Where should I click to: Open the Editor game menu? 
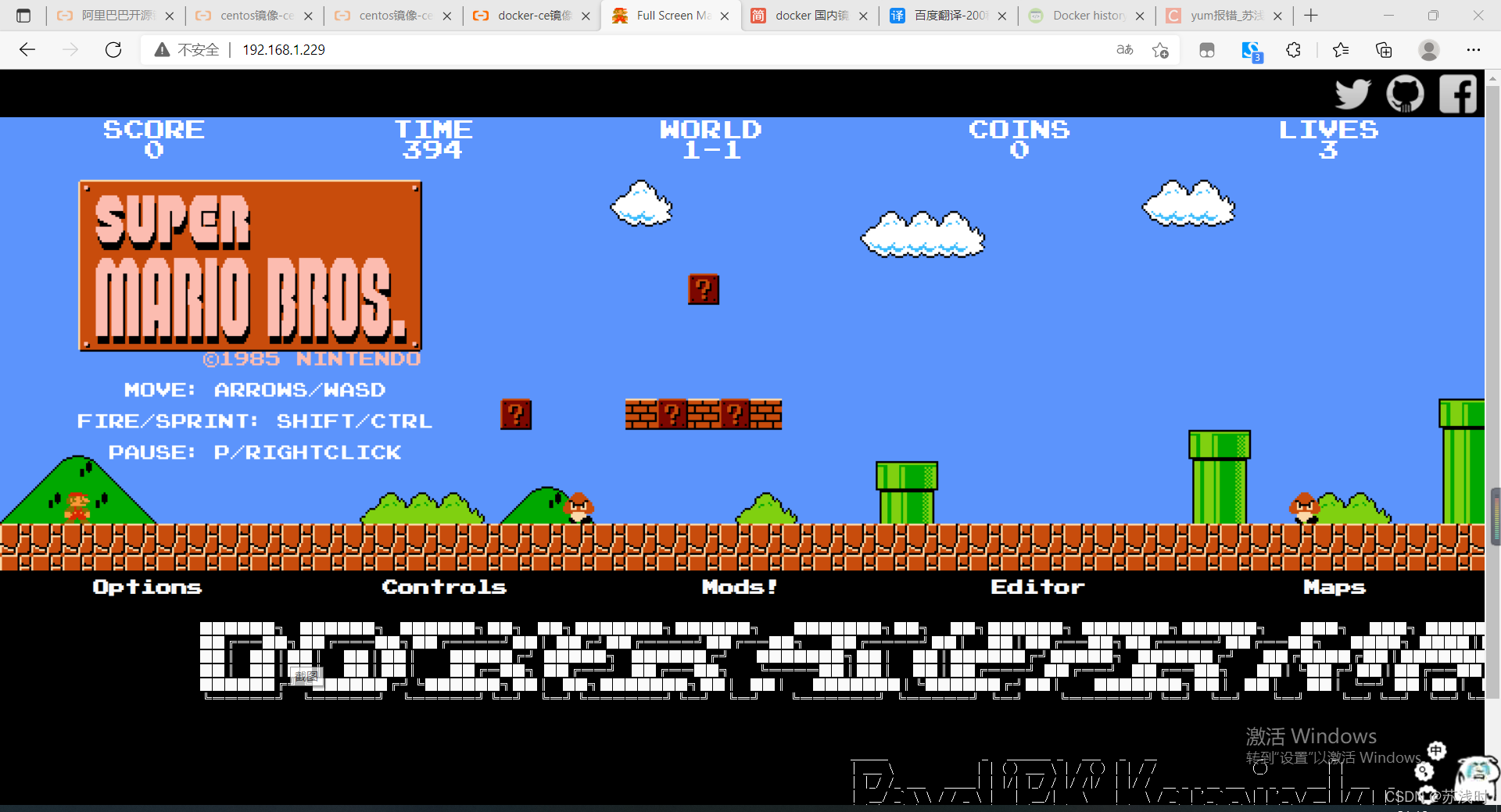(1037, 587)
